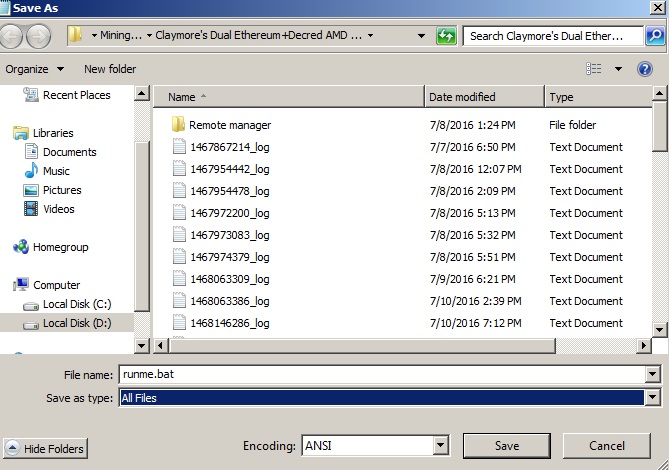Expand arrow before Mining breadcrumb
669x470 pixels.
(94, 36)
